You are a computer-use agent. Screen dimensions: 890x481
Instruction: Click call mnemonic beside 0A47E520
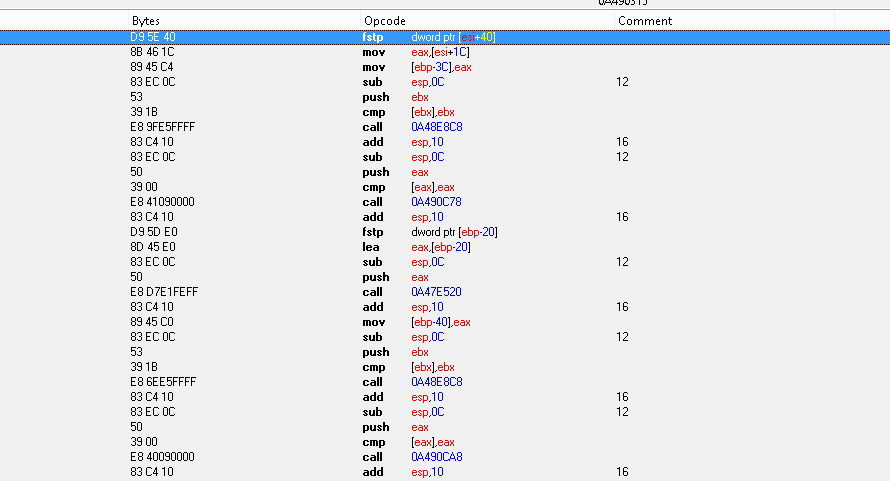point(372,292)
